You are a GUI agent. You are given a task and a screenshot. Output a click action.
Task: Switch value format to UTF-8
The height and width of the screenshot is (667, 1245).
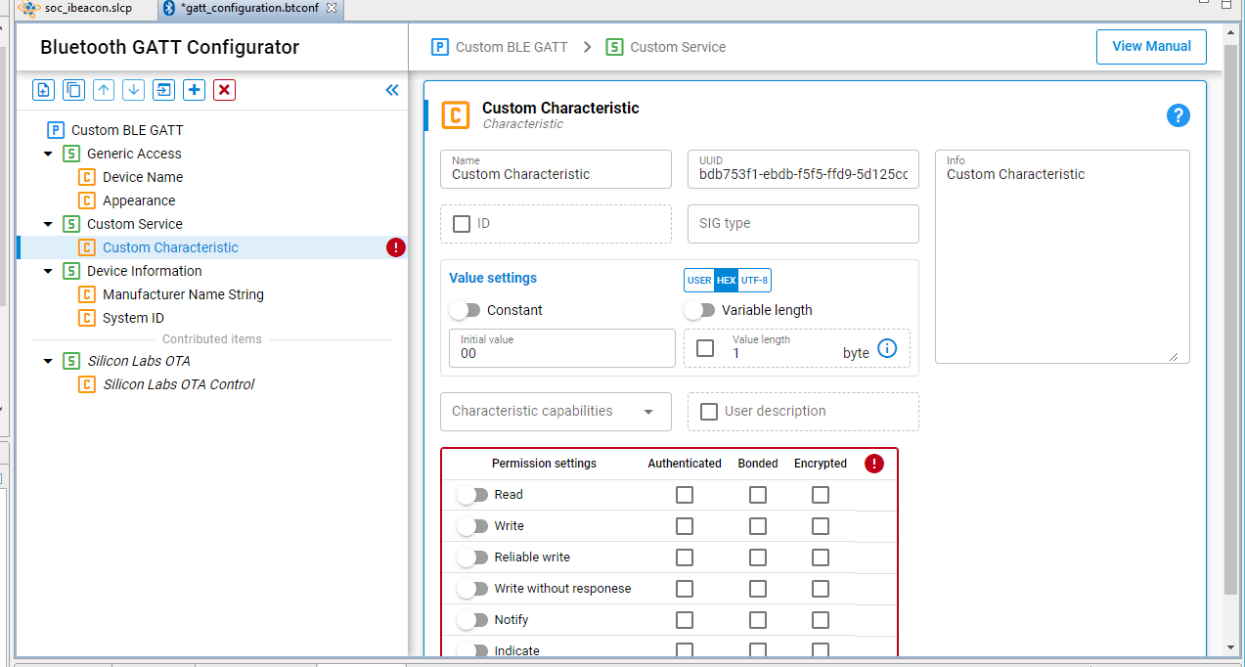757,280
